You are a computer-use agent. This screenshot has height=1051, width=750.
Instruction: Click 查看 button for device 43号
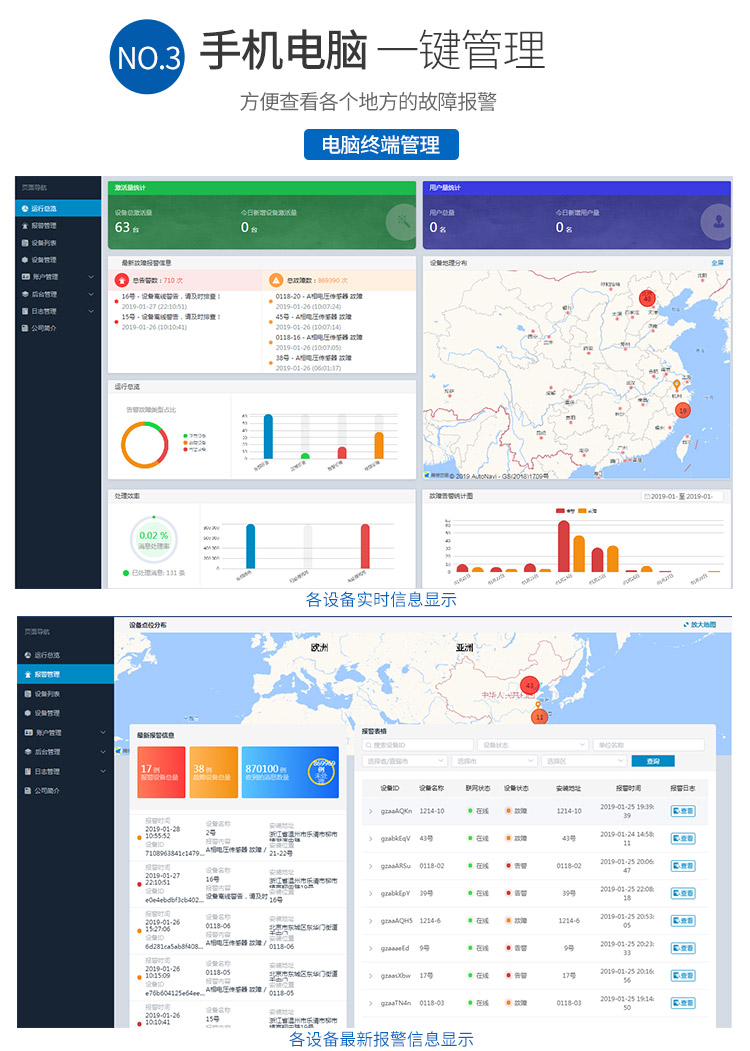pos(683,838)
